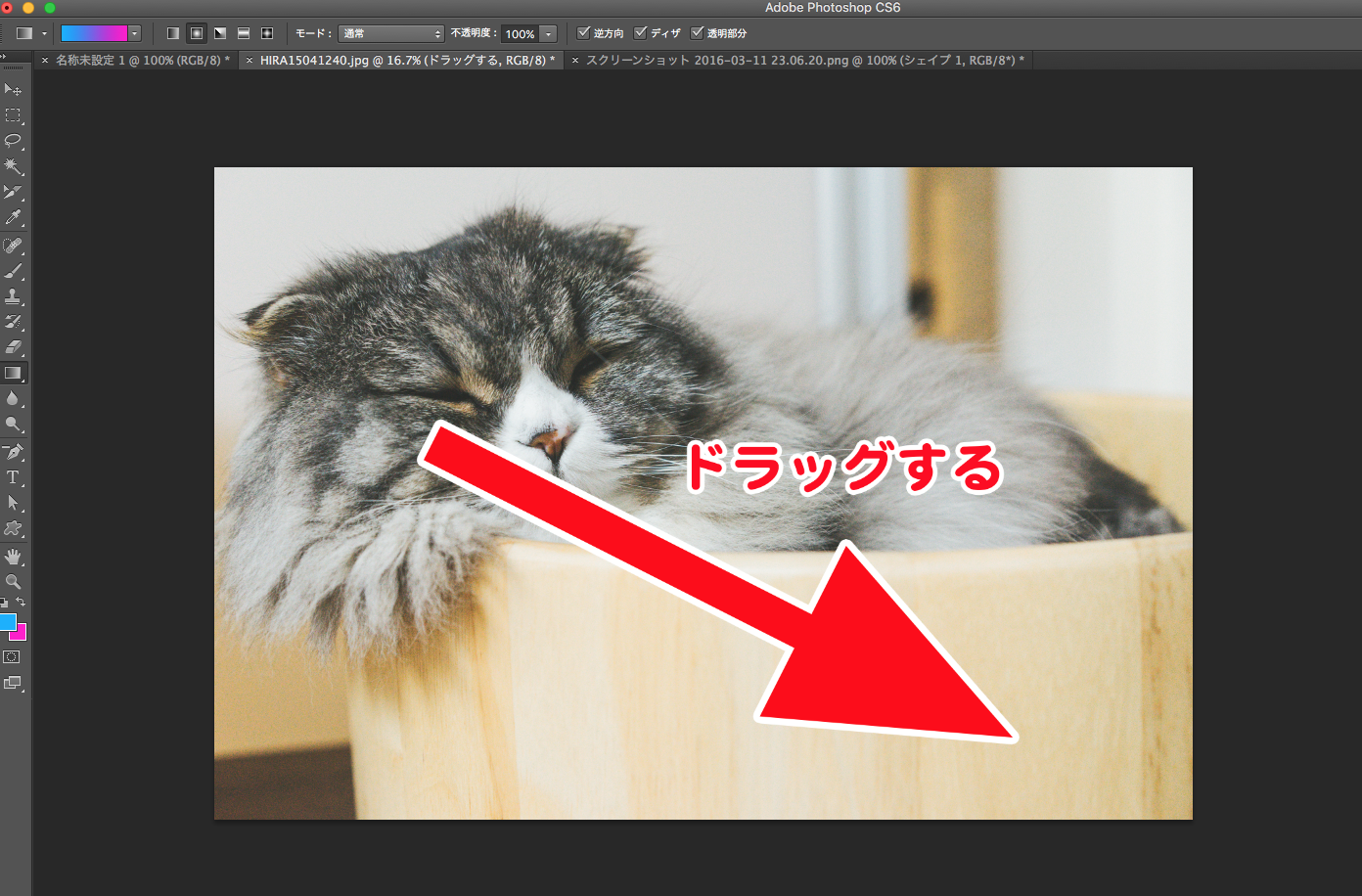Expand the 不透明度 opacity slider arrow

[x=549, y=34]
